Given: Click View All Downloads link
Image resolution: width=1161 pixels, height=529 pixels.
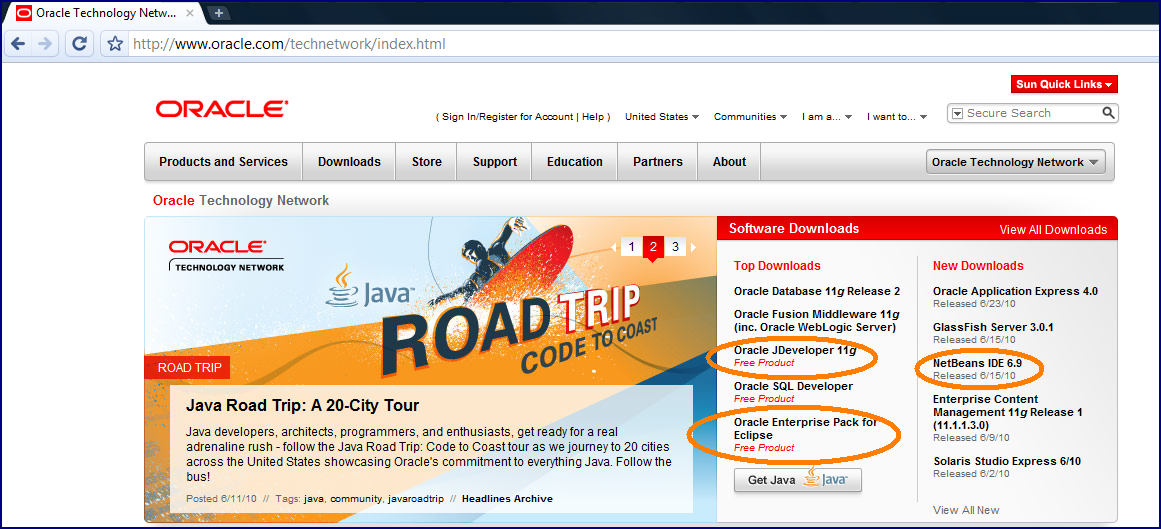Looking at the screenshot, I should coord(1053,230).
